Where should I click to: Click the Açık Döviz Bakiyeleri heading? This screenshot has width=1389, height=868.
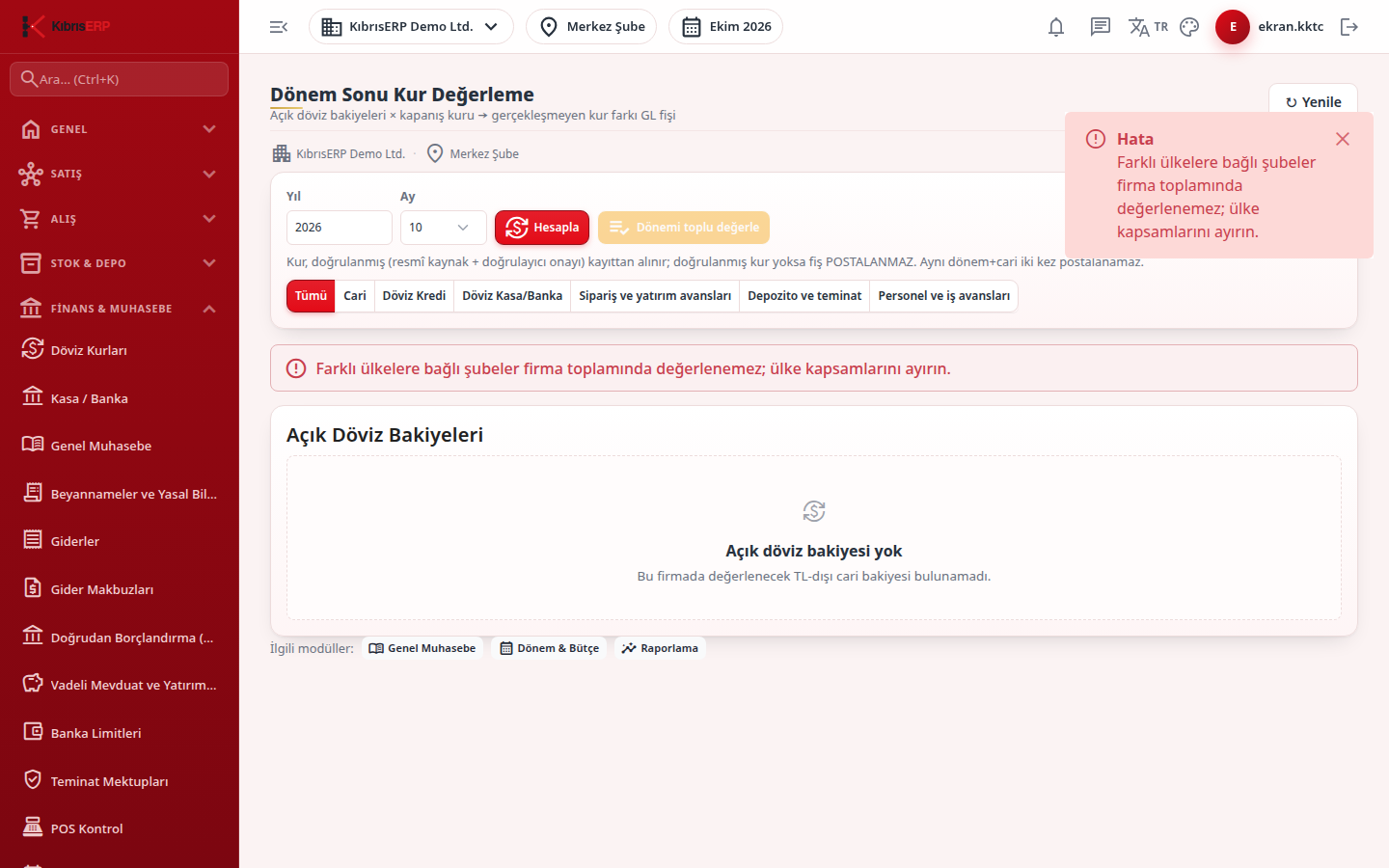pyautogui.click(x=385, y=435)
